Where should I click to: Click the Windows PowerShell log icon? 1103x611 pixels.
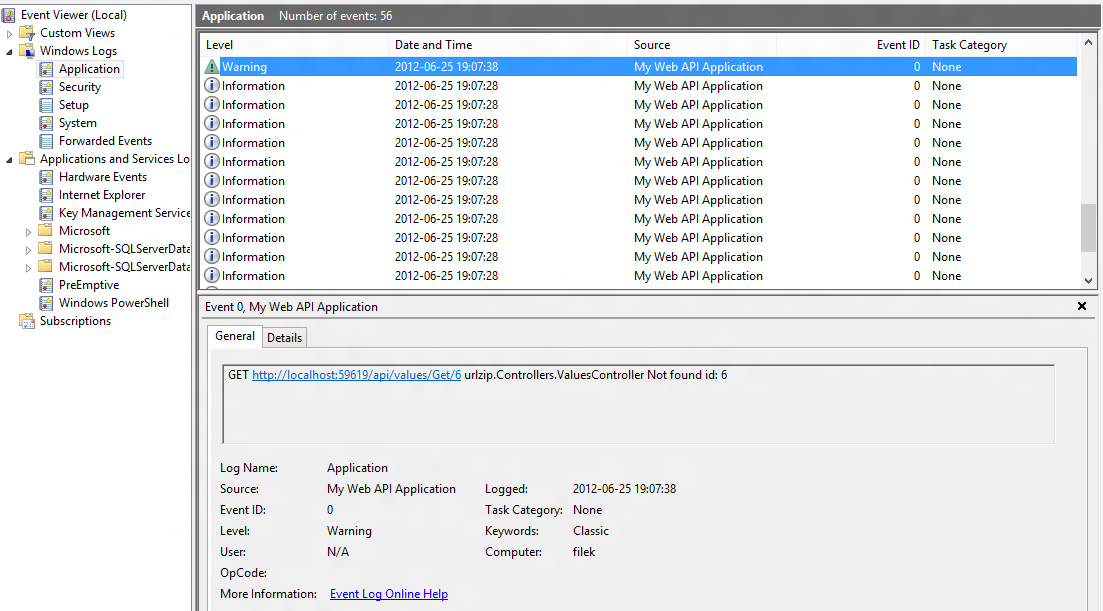point(46,303)
